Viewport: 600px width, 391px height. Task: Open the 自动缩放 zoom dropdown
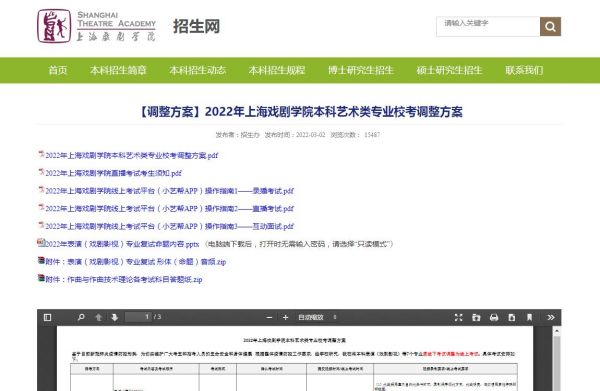tap(317, 317)
